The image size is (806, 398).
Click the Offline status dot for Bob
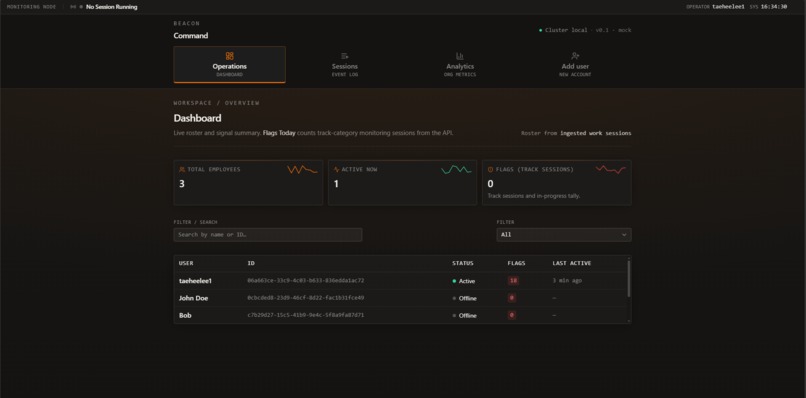(x=454, y=316)
